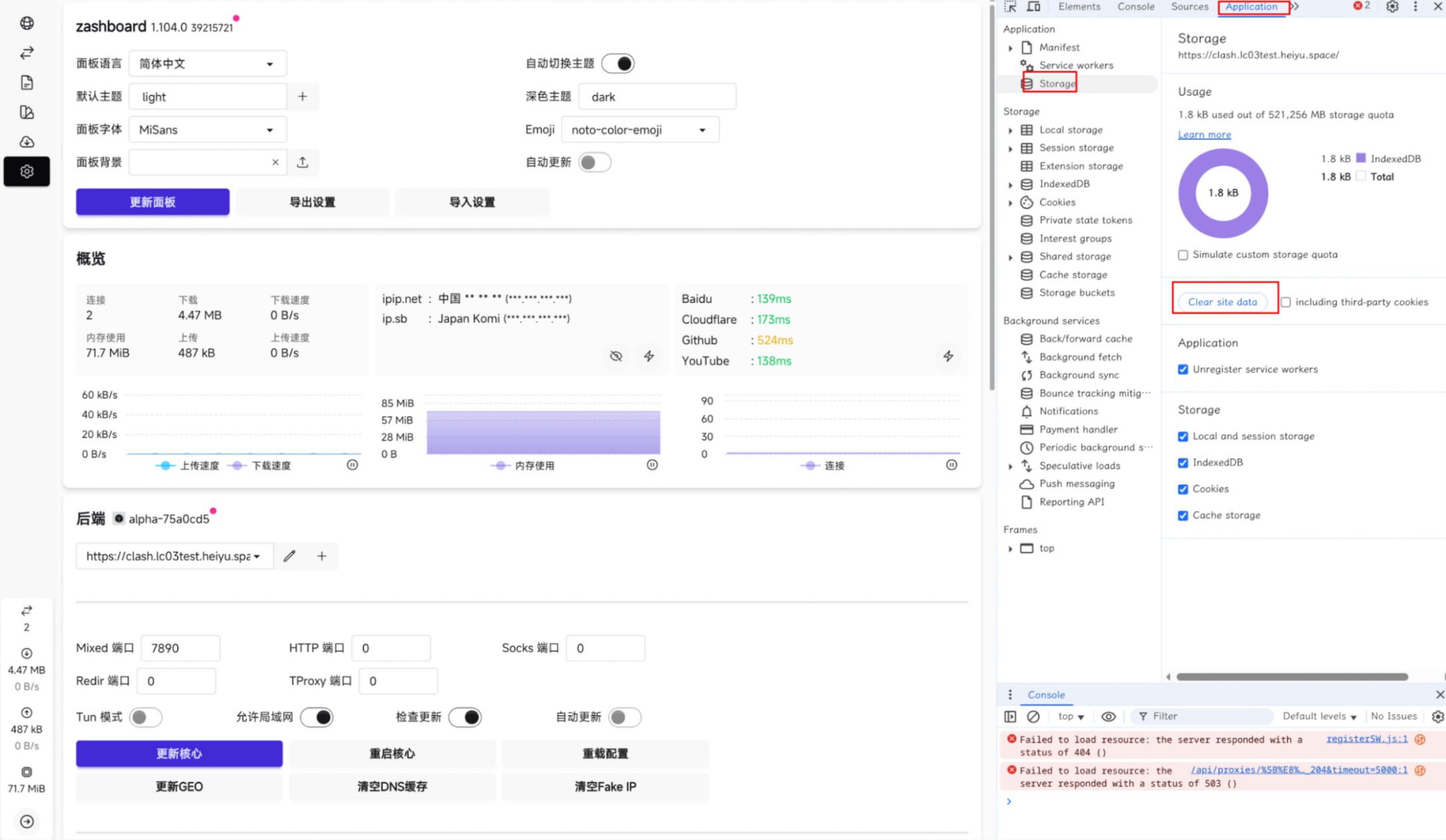The width and height of the screenshot is (1446, 840).
Task: Open the globe proxies icon in left sidebar
Action: click(27, 23)
